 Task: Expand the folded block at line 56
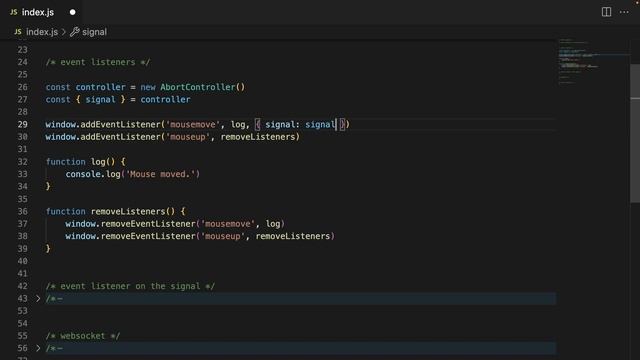click(x=38, y=348)
